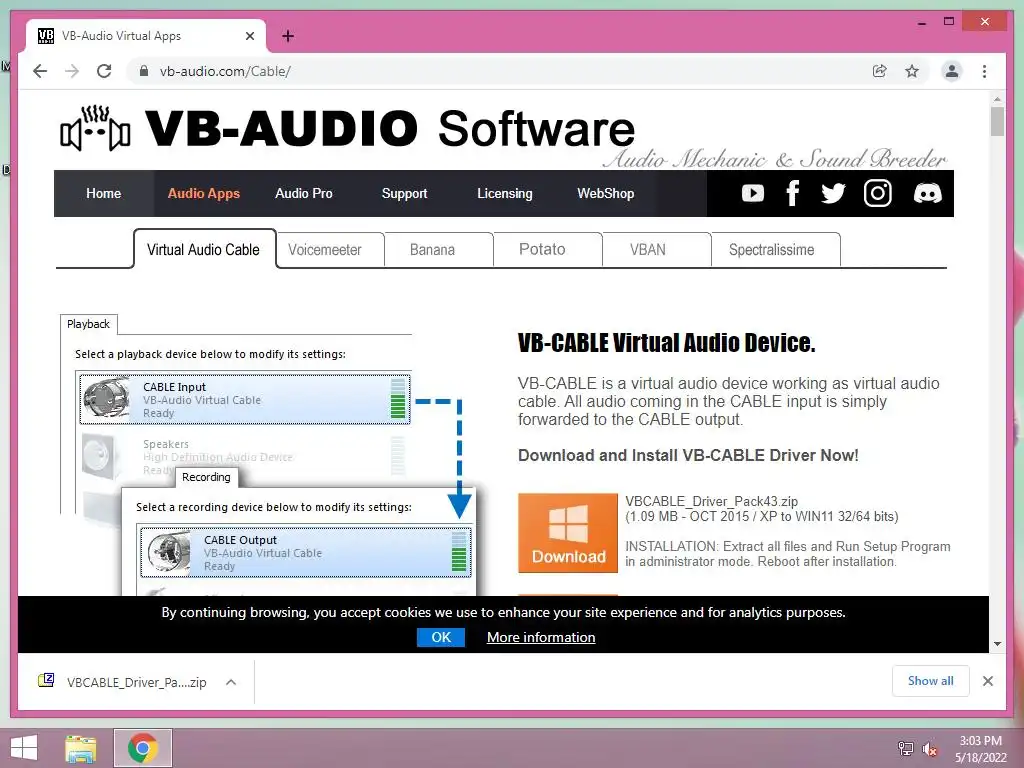Reload the vb-audio.com page

click(104, 71)
